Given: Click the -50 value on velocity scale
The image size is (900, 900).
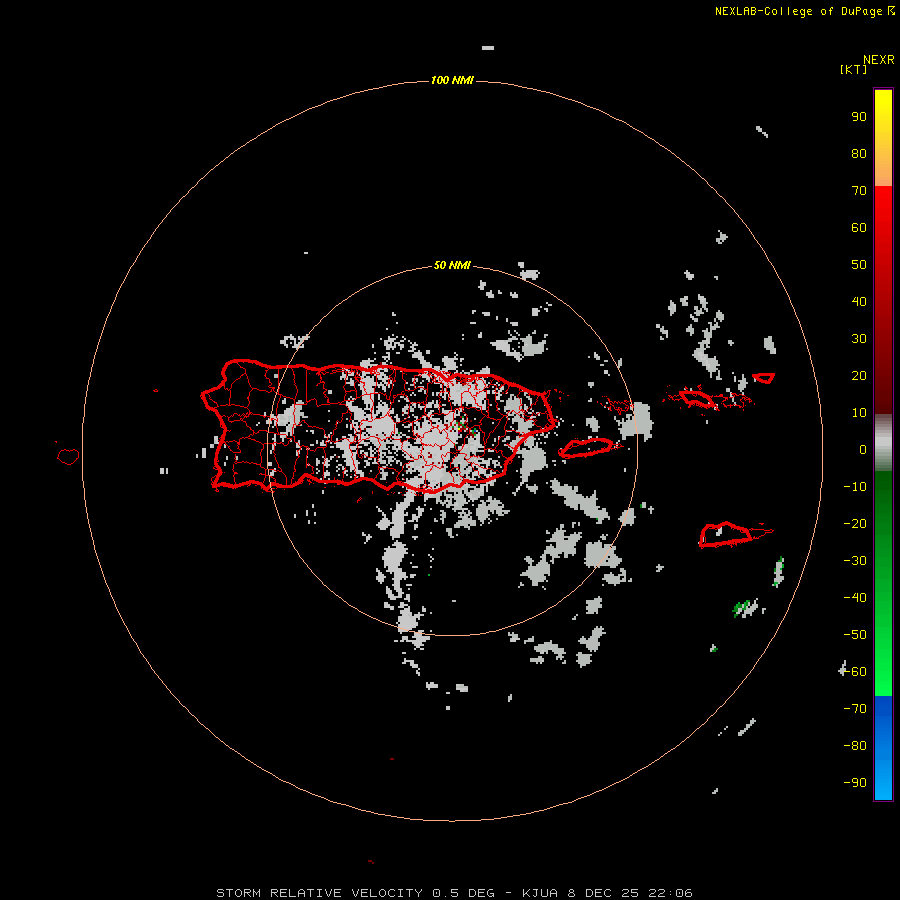Looking at the screenshot, I should [855, 635].
